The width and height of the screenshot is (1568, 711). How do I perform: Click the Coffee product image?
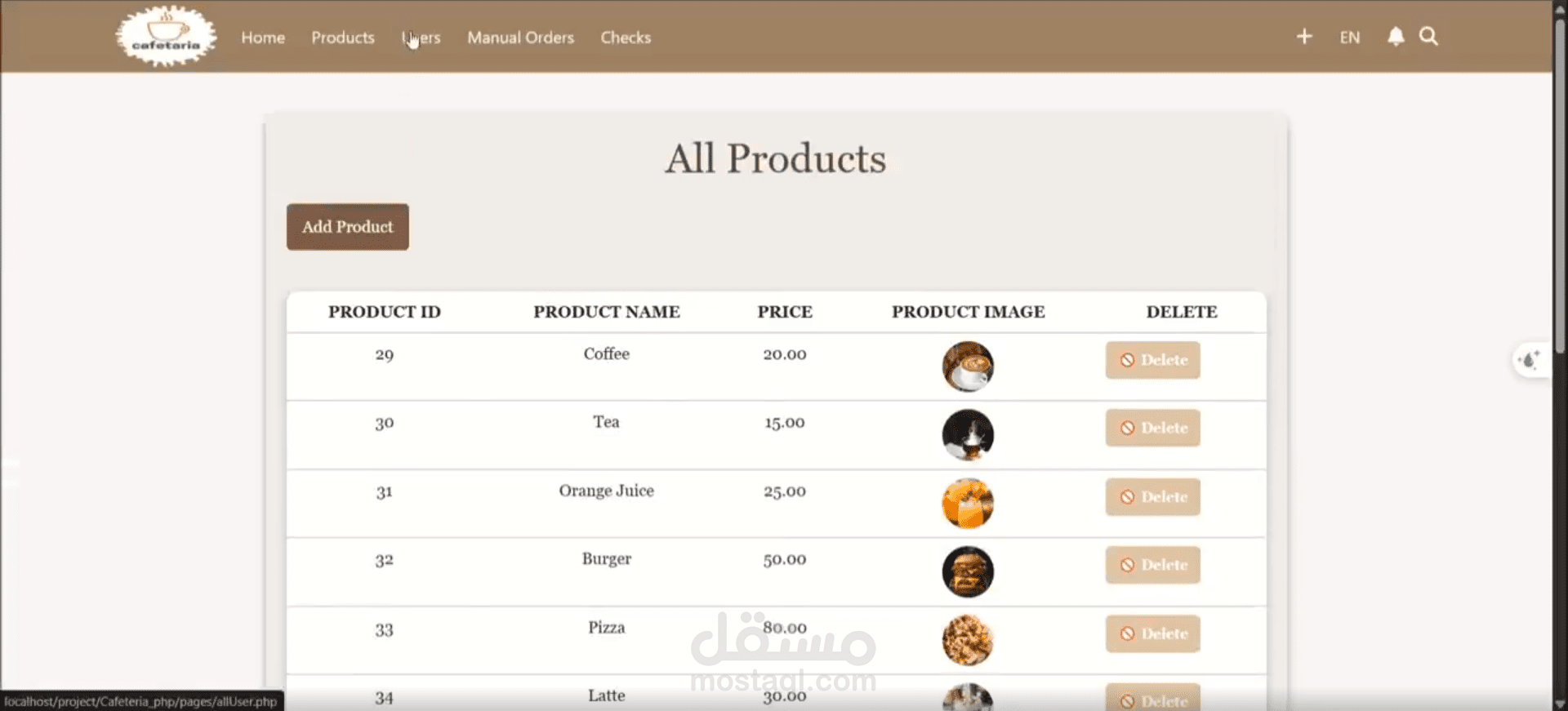click(x=968, y=367)
